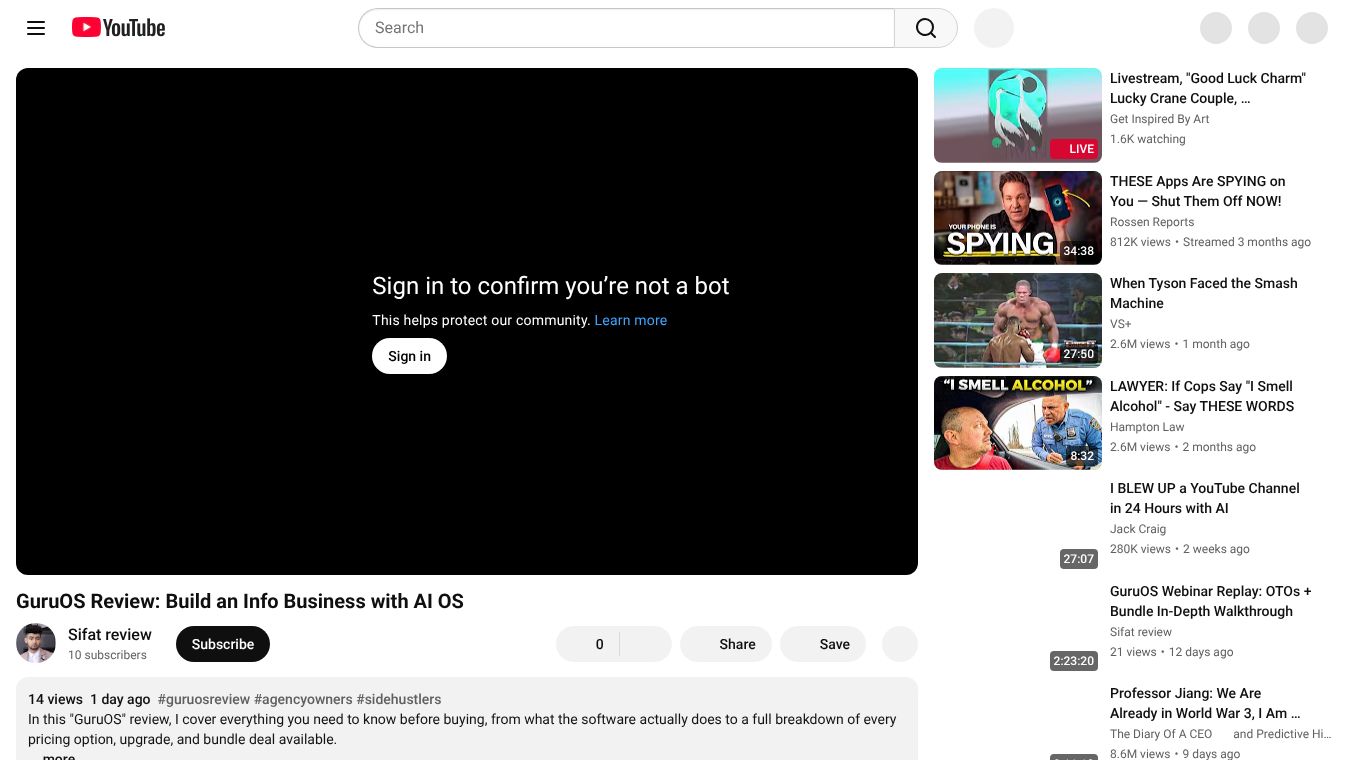The height and width of the screenshot is (760, 1352).
Task: Open the hamburger guide menu
Action: (x=36, y=28)
